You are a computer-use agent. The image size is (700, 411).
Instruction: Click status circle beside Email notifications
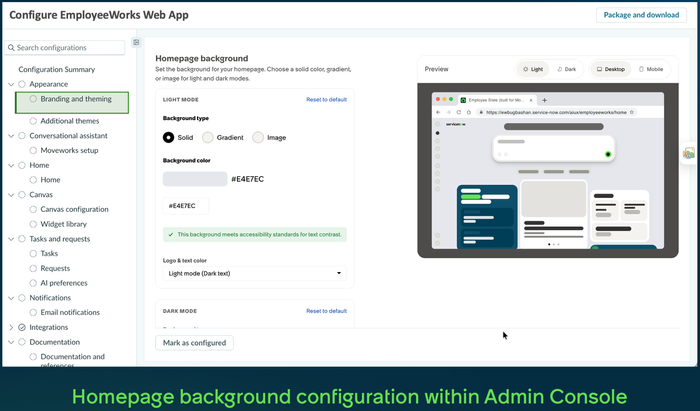click(x=33, y=312)
